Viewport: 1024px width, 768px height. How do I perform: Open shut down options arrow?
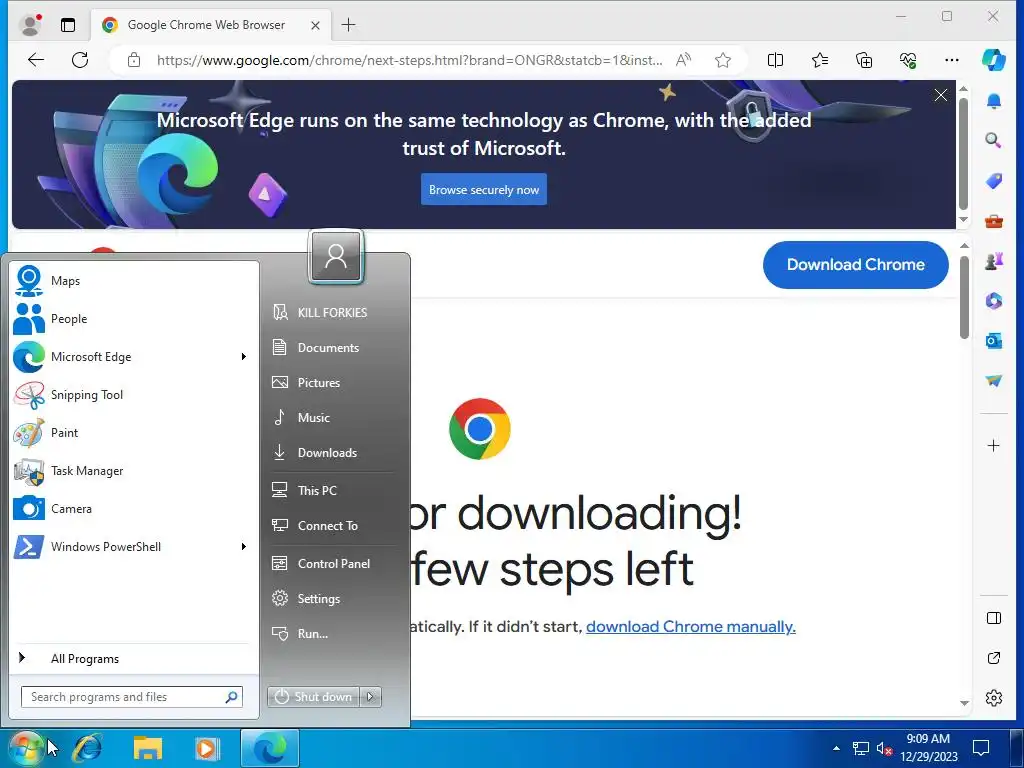(370, 697)
